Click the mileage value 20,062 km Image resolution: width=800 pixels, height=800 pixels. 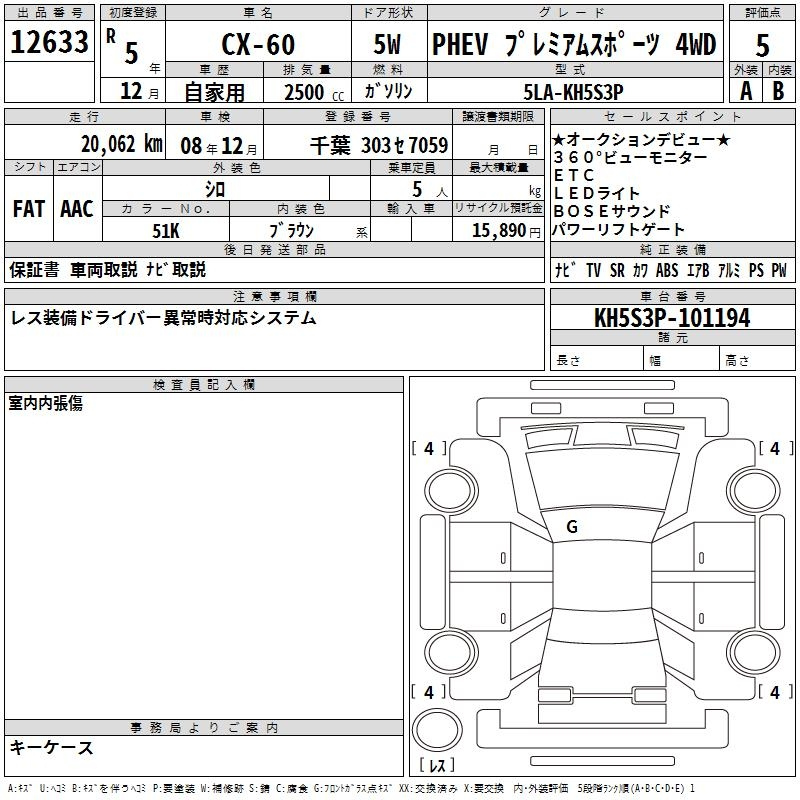point(121,144)
